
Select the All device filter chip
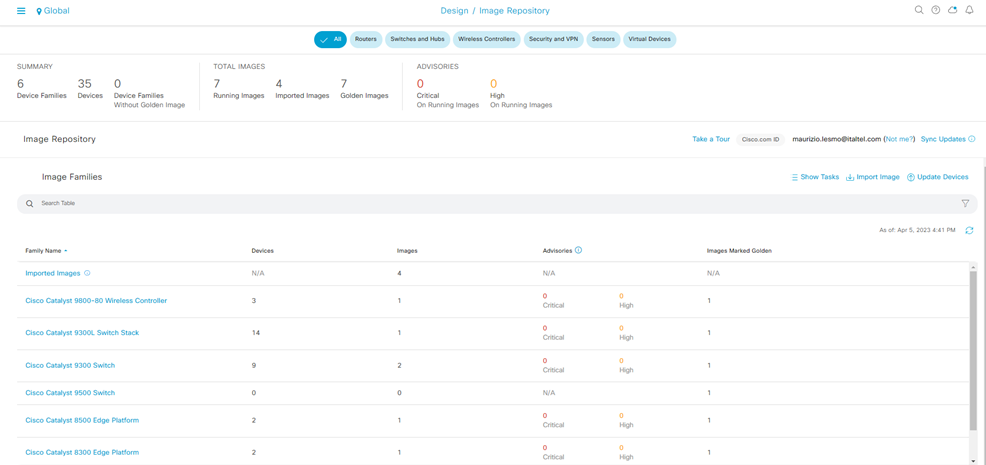pyautogui.click(x=330, y=39)
